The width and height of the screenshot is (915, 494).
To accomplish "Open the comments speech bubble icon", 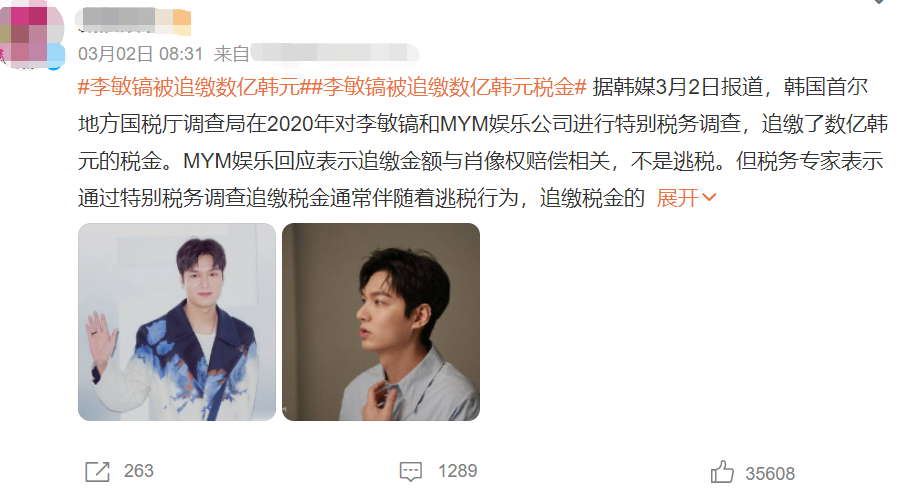I will pyautogui.click(x=411, y=471).
